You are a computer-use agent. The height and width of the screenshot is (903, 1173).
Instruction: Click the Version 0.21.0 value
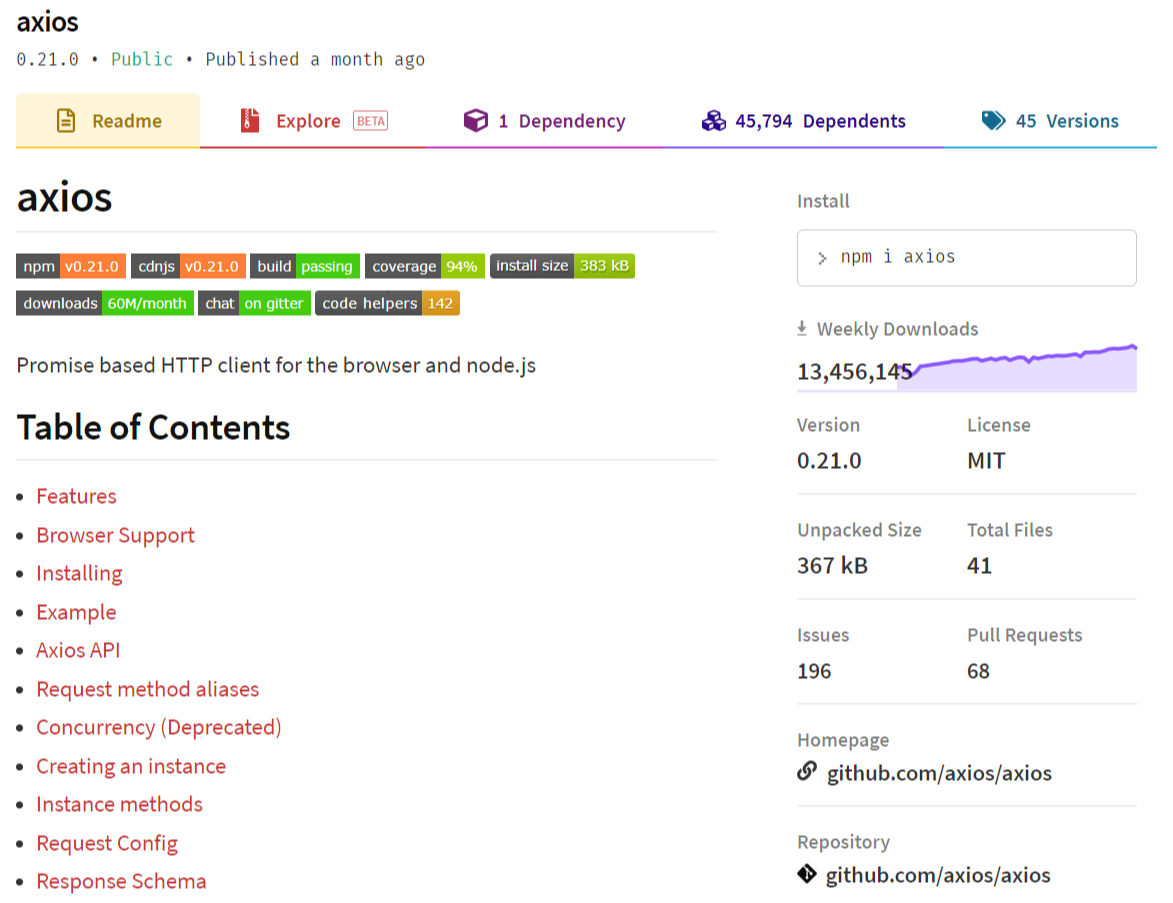[829, 461]
